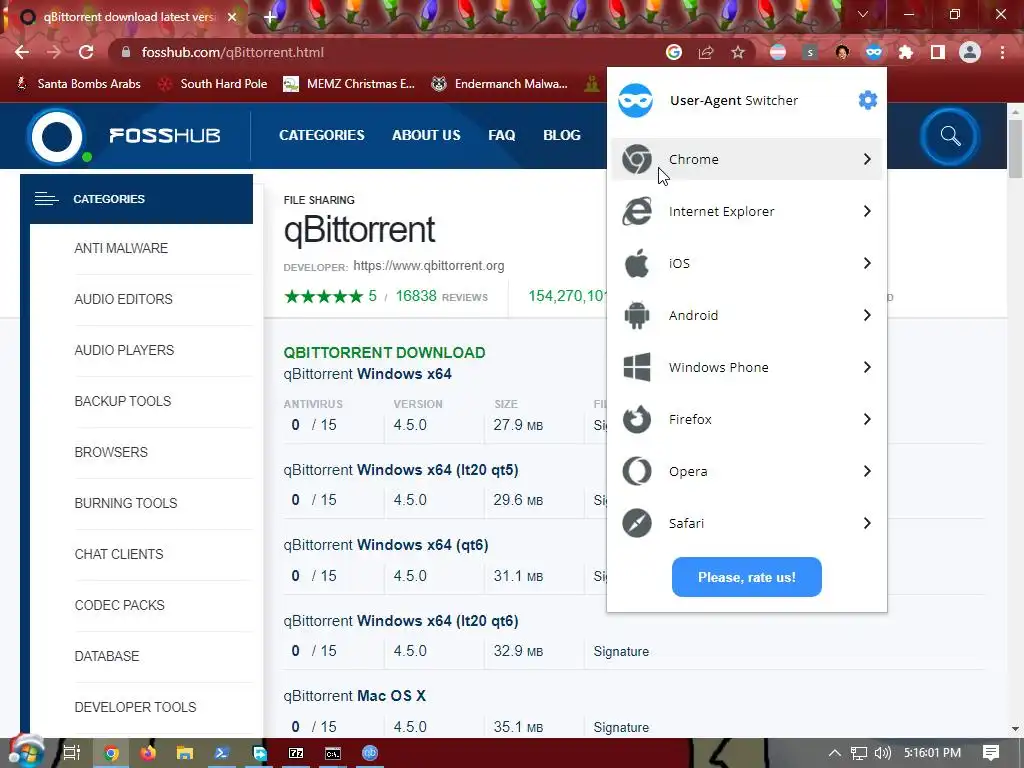Click the FossHub logo
1024x768 pixels.
point(124,136)
